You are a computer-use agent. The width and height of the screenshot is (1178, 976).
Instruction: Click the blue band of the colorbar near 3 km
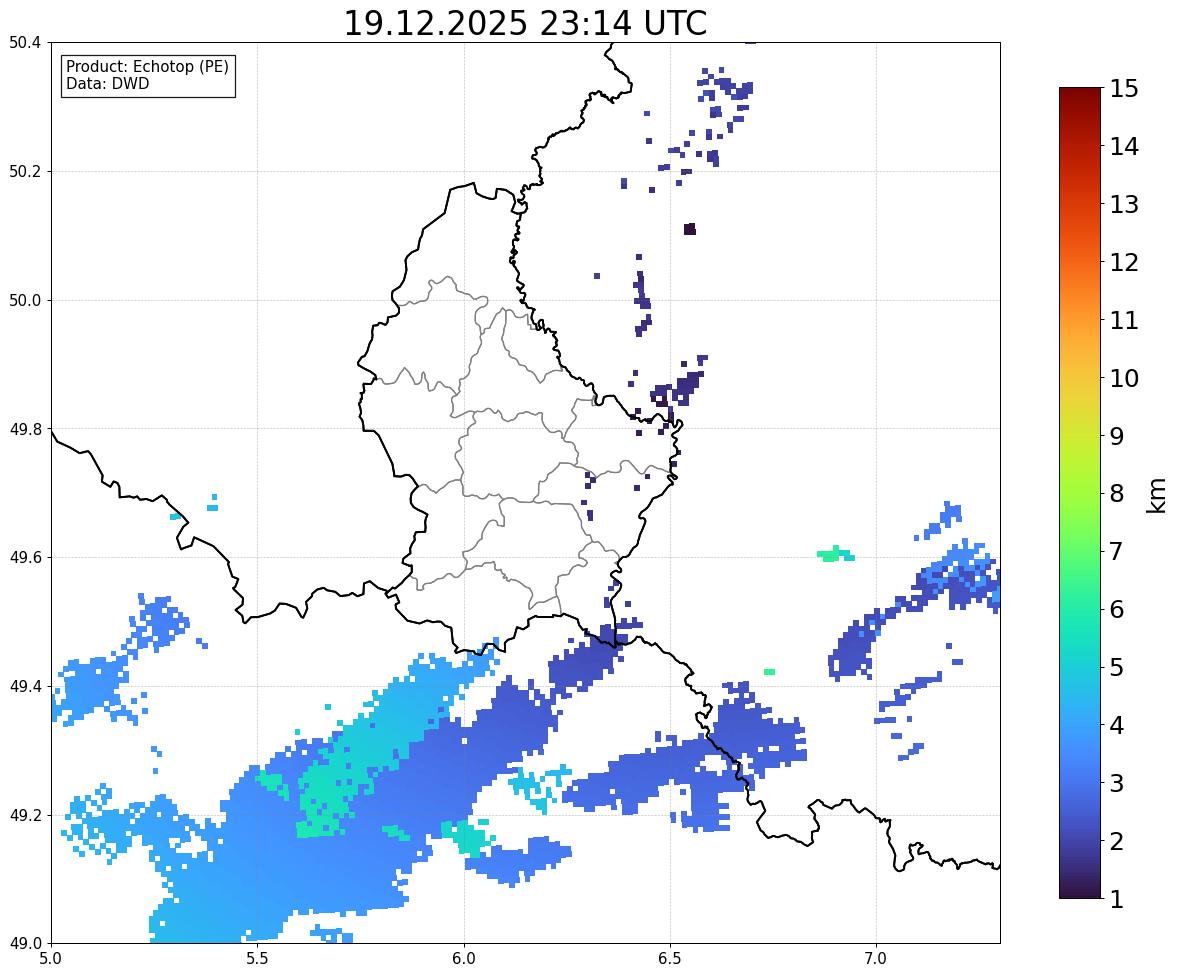(1080, 783)
